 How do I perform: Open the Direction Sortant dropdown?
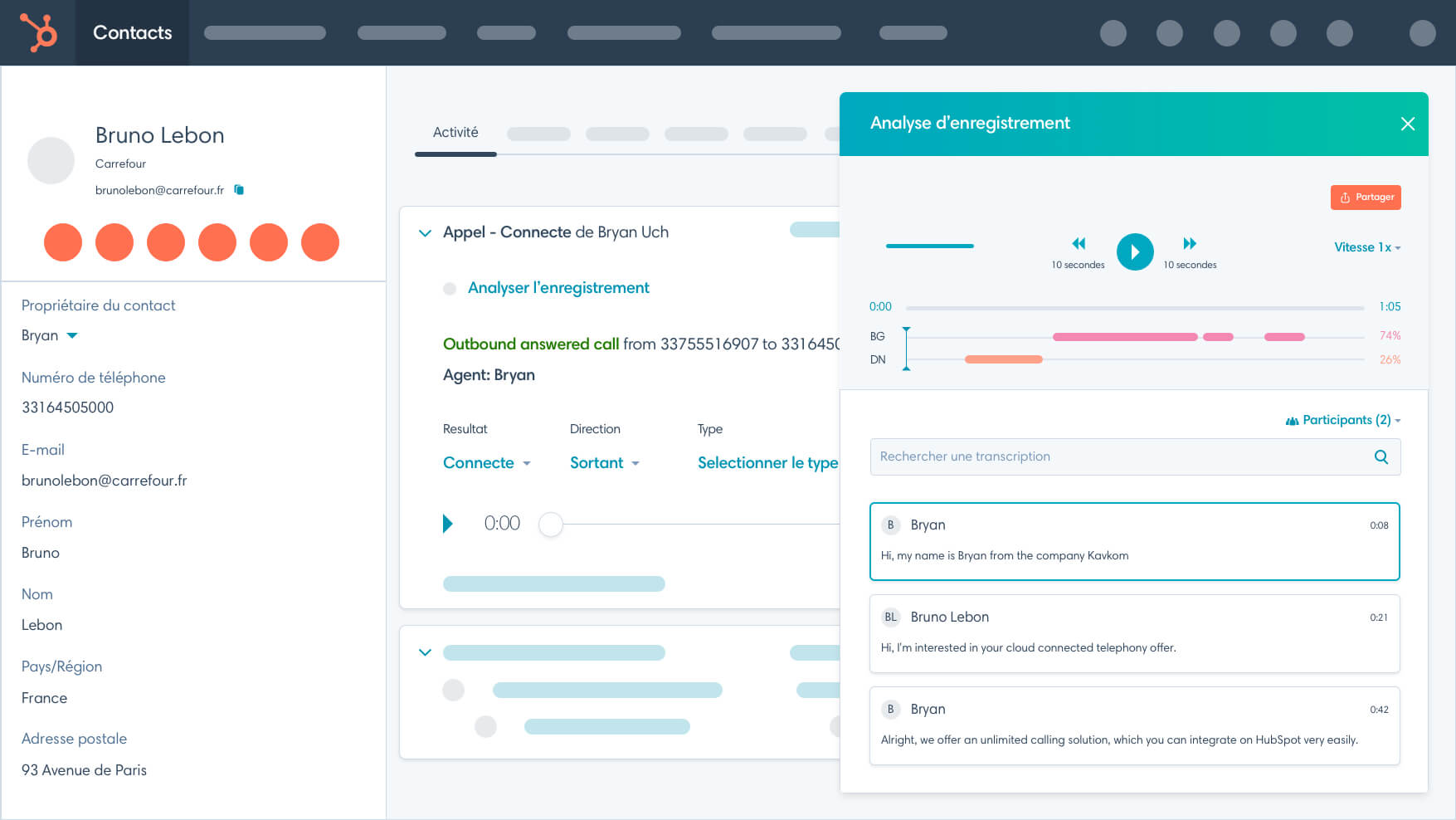click(x=605, y=463)
